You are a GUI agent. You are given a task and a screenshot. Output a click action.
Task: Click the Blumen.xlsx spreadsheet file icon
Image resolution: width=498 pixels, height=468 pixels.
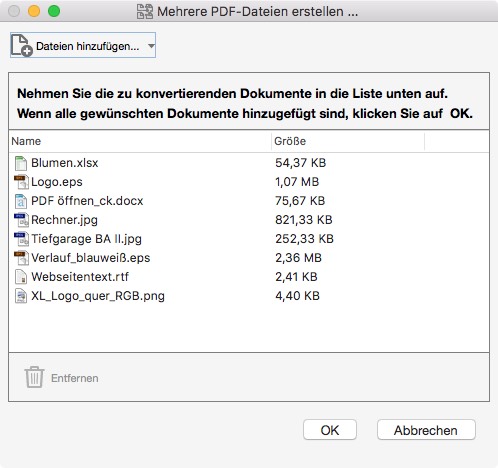(x=21, y=163)
